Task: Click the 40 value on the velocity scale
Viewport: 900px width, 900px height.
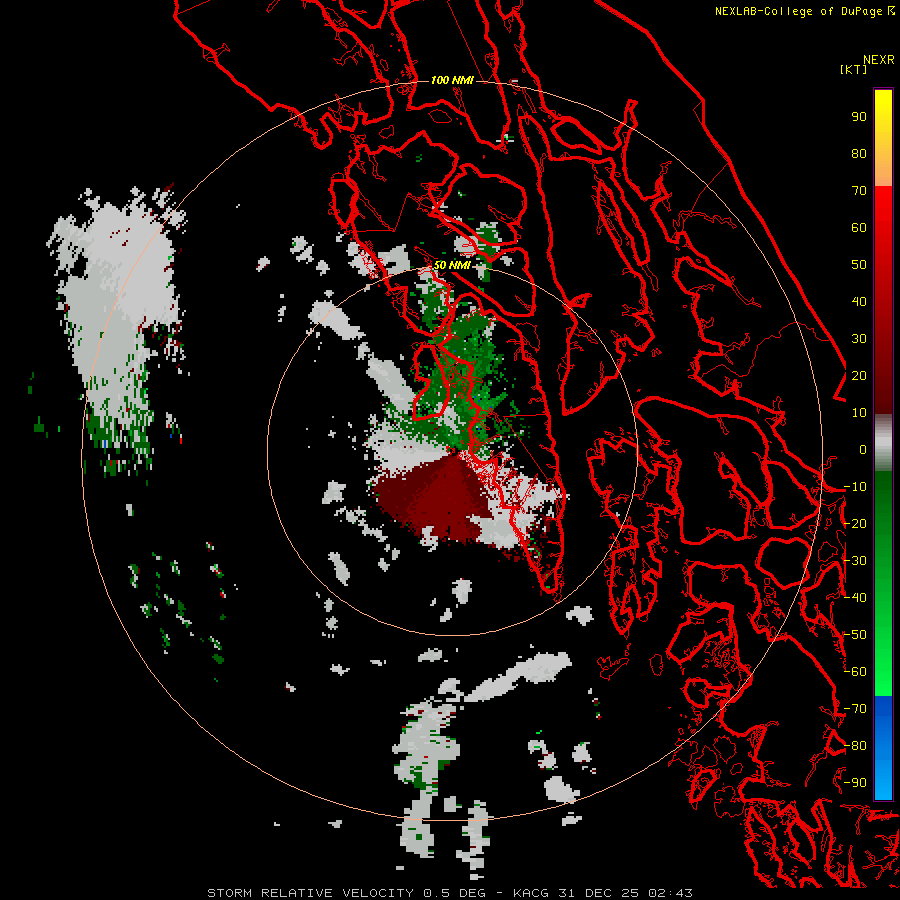Action: click(859, 301)
